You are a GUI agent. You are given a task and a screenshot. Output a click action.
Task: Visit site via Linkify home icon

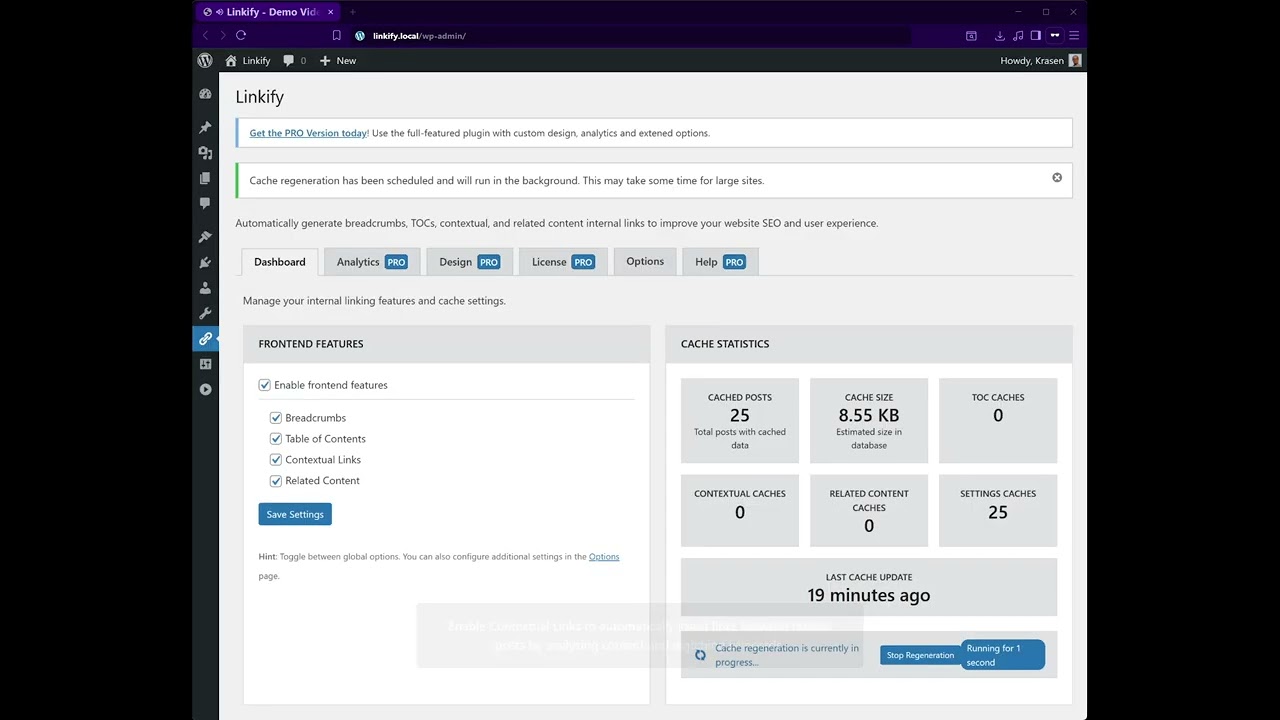click(x=247, y=60)
